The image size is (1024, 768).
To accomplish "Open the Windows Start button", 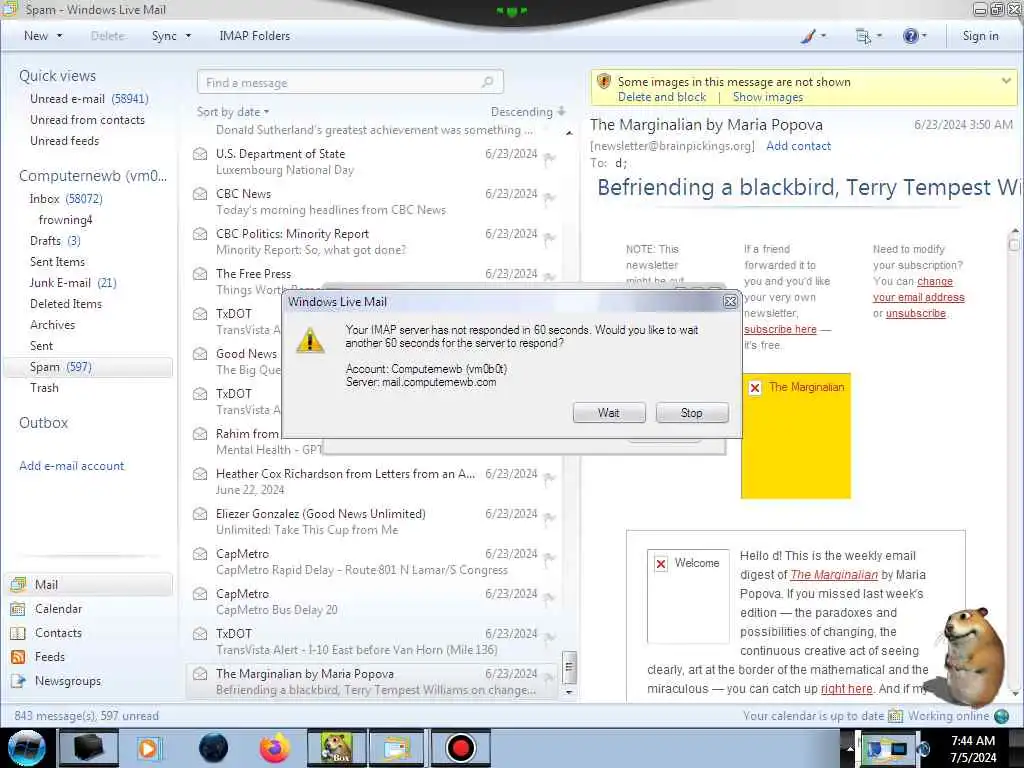I will tap(26, 748).
